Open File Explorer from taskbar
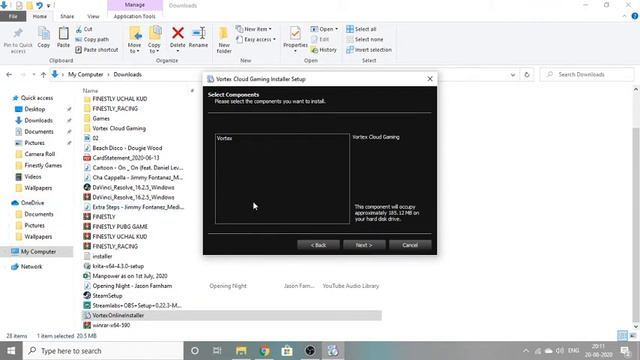Viewport: 640px width, 360px height. [x=241, y=351]
